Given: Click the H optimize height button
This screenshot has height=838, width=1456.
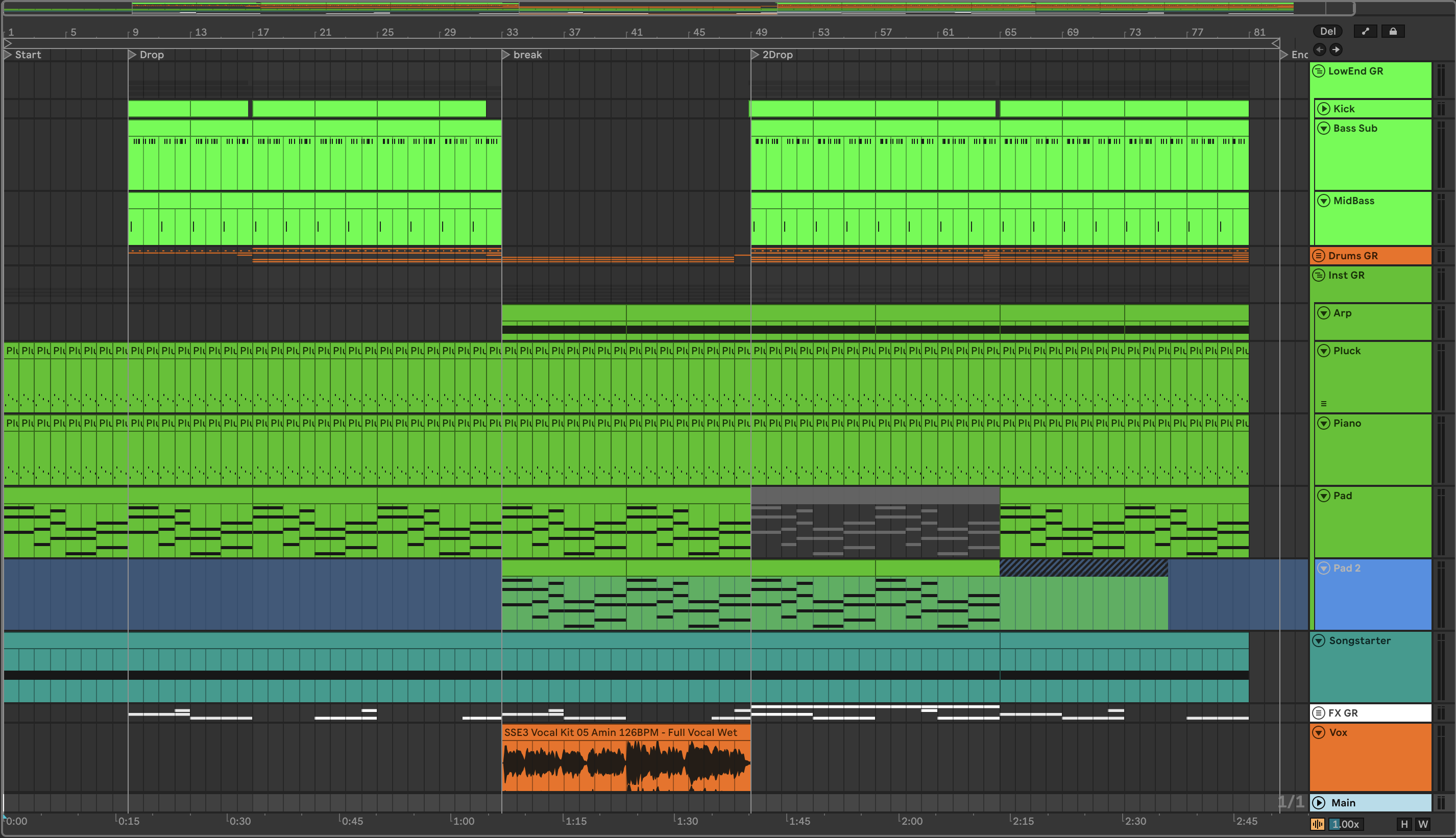Looking at the screenshot, I should [x=1404, y=824].
